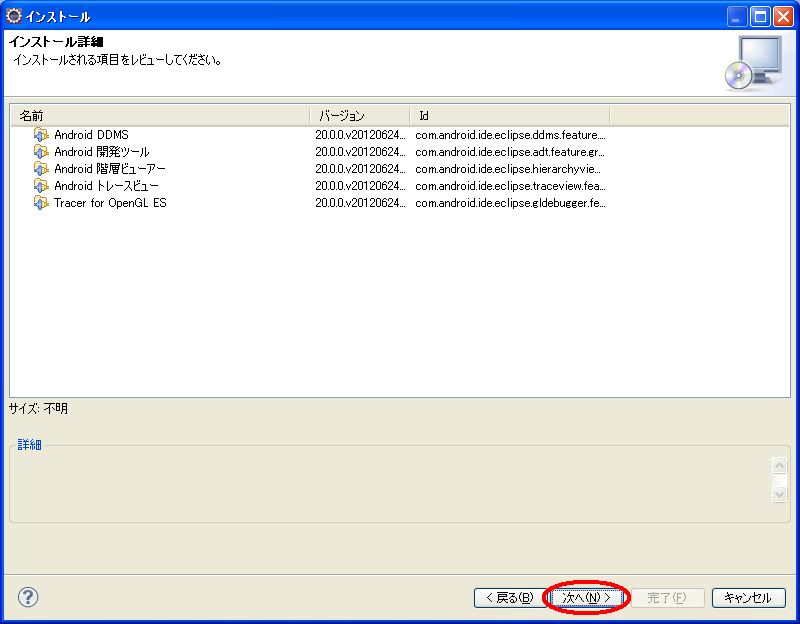The height and width of the screenshot is (624, 800).
Task: Click the Eclipse icon in title bar
Action: [x=14, y=16]
